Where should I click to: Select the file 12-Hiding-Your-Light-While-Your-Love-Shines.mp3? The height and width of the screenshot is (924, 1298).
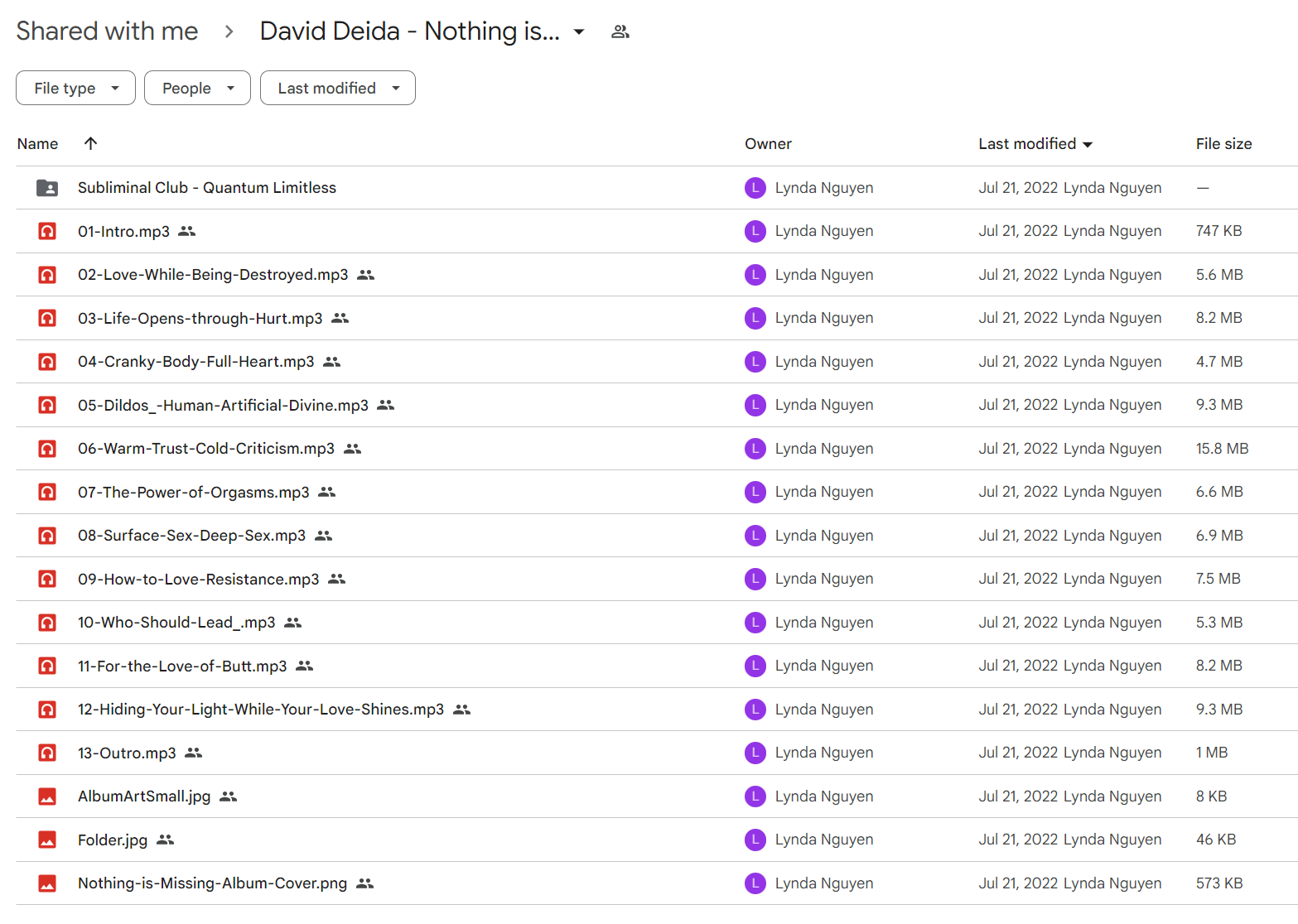tap(261, 710)
